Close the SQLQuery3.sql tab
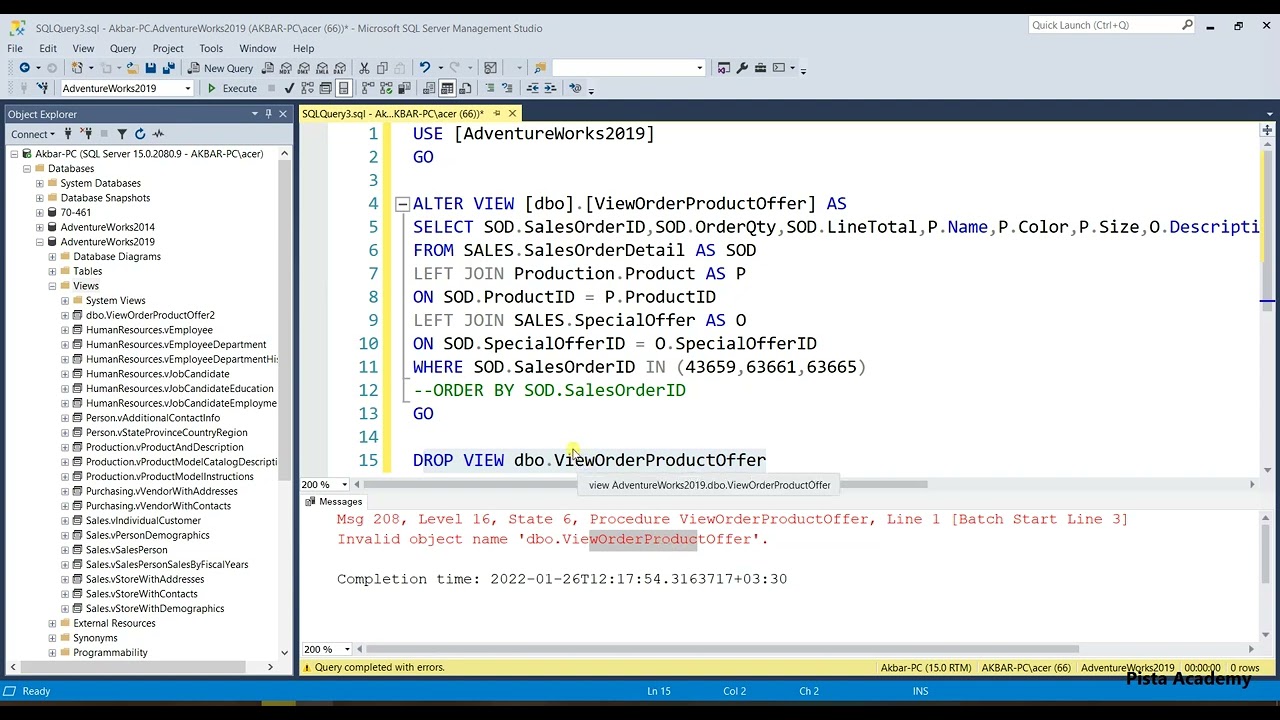This screenshot has width=1280, height=720. [512, 114]
